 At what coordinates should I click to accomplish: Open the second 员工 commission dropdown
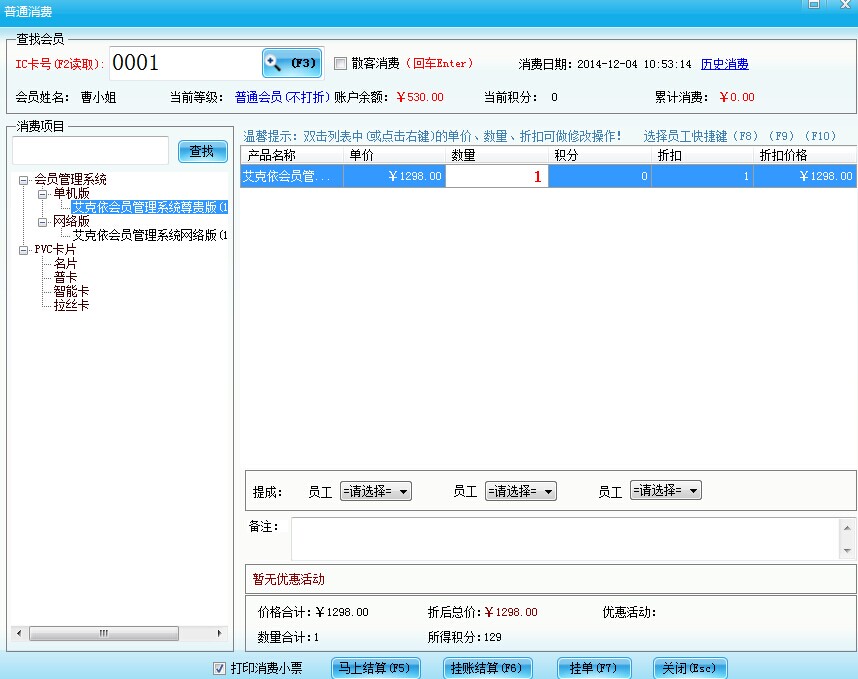[520, 491]
